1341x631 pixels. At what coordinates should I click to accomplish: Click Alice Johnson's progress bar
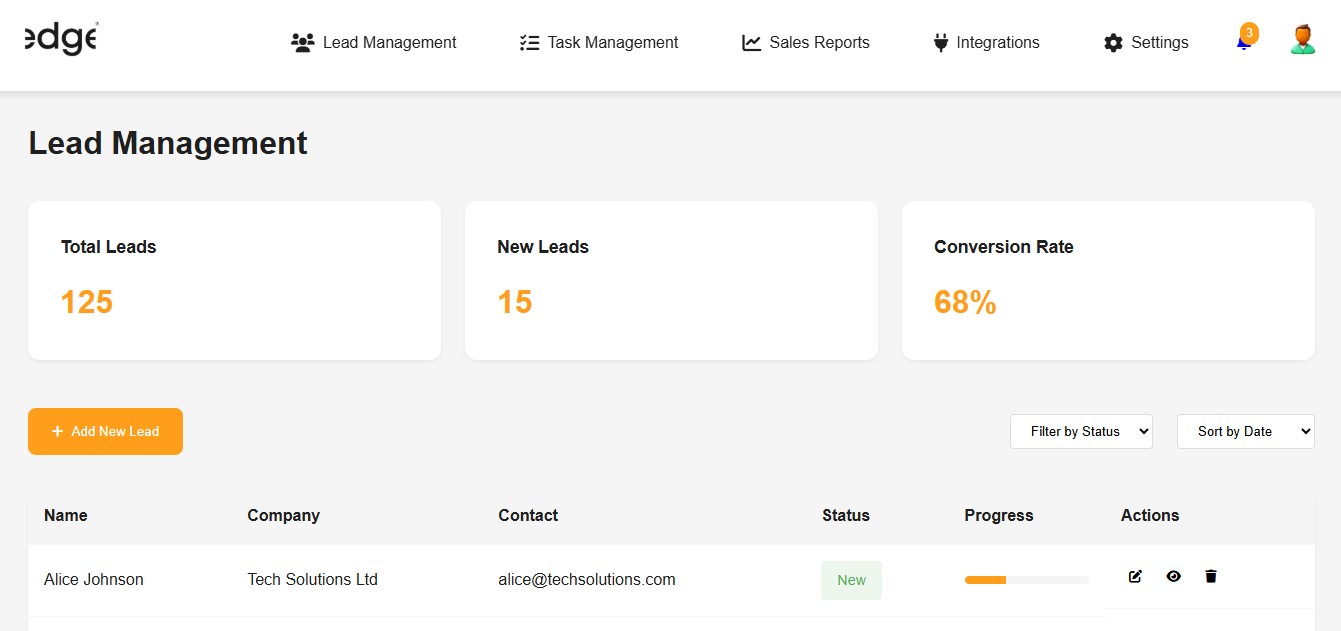tap(1026, 579)
